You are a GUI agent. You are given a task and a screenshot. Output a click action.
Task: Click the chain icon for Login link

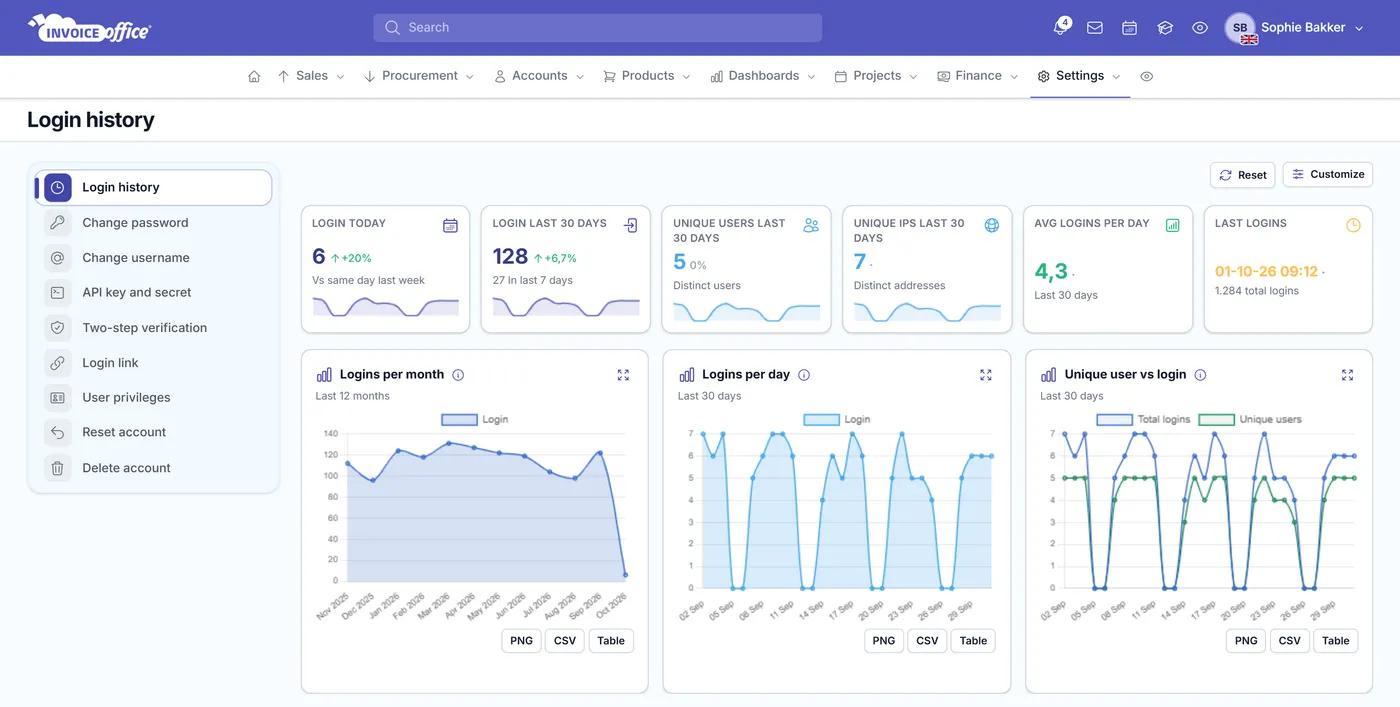[58, 363]
